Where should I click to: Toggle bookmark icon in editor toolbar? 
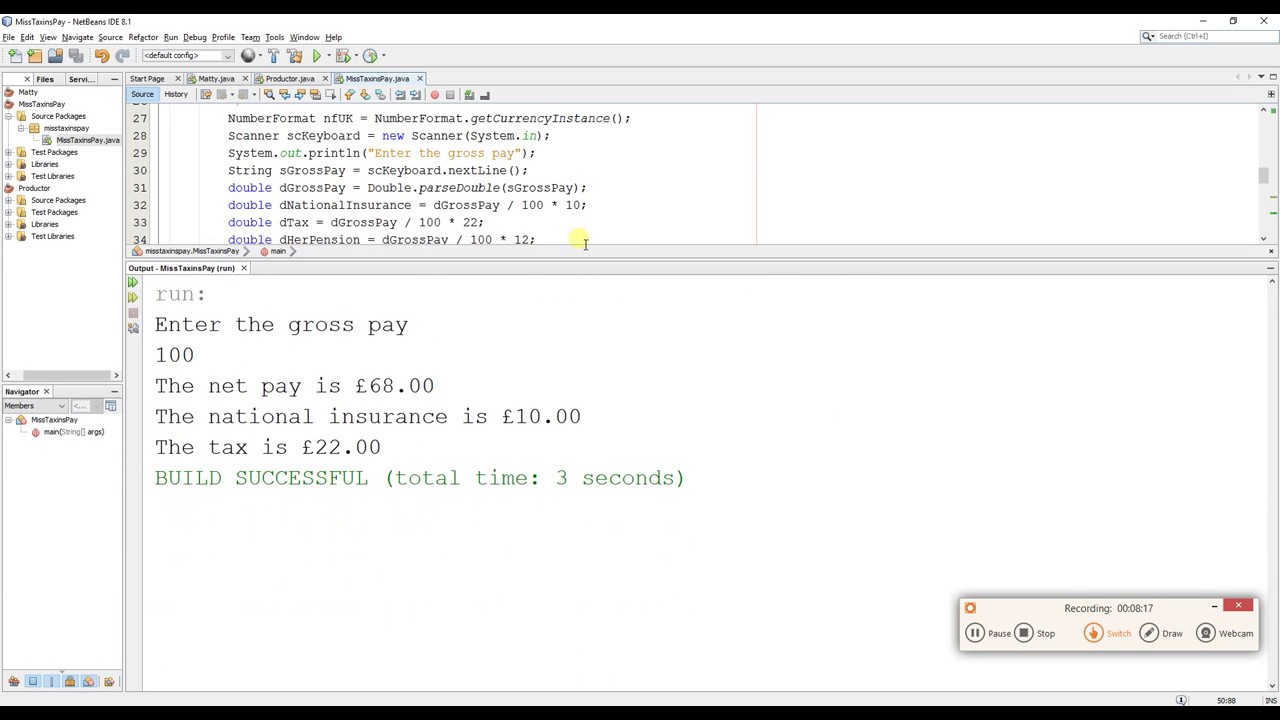[x=380, y=95]
